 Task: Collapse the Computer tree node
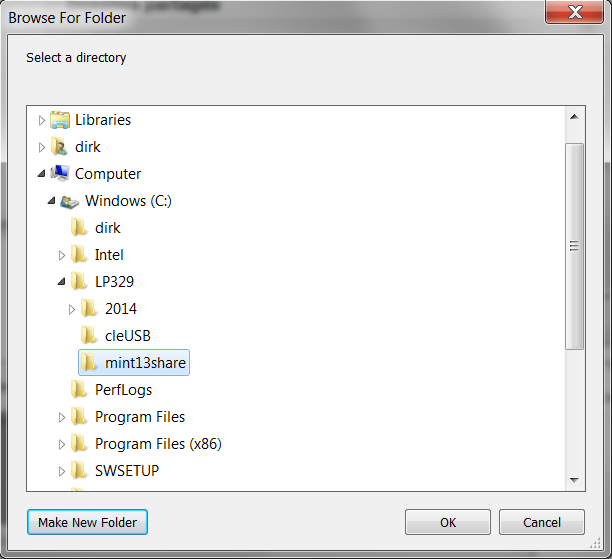click(41, 173)
